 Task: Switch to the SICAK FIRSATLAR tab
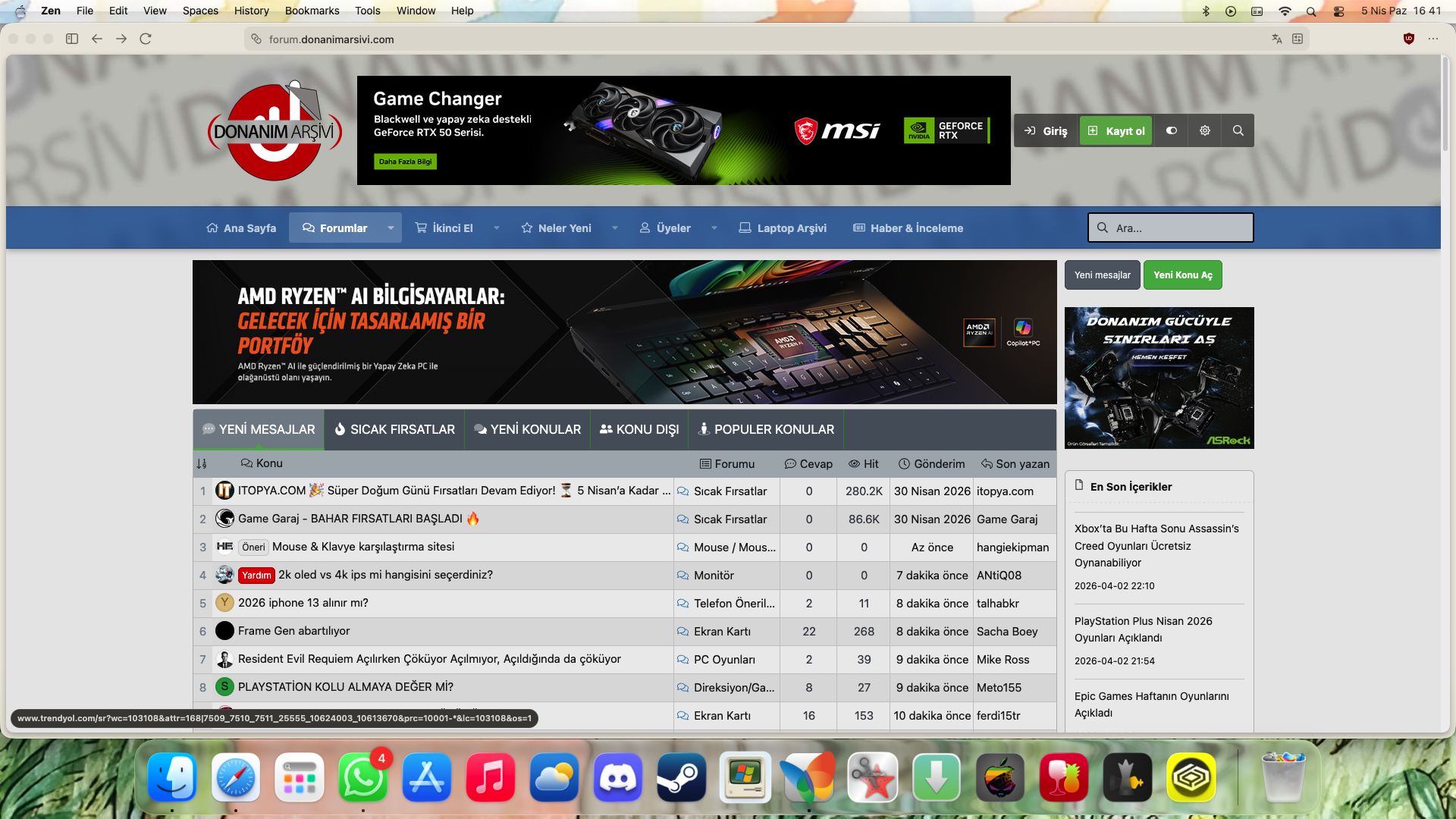394,429
